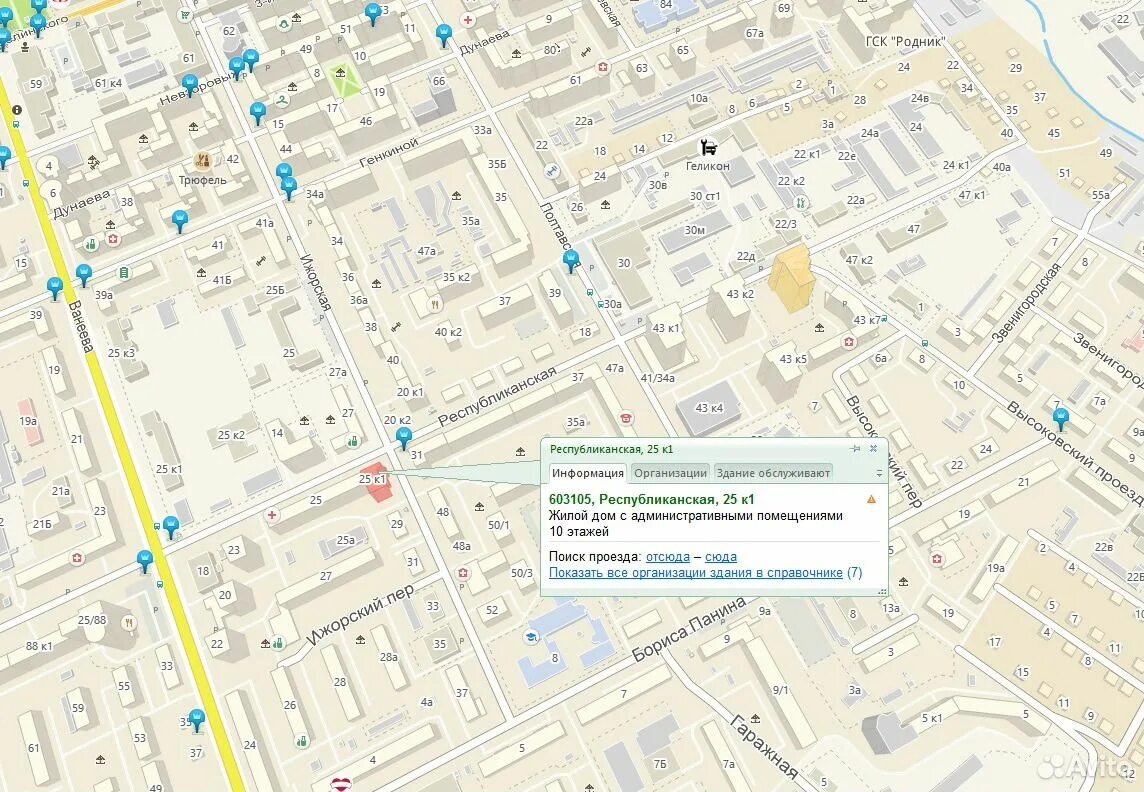This screenshot has height=792, width=1144.
Task: Click the red telephone icon near 35а
Action: (626, 418)
